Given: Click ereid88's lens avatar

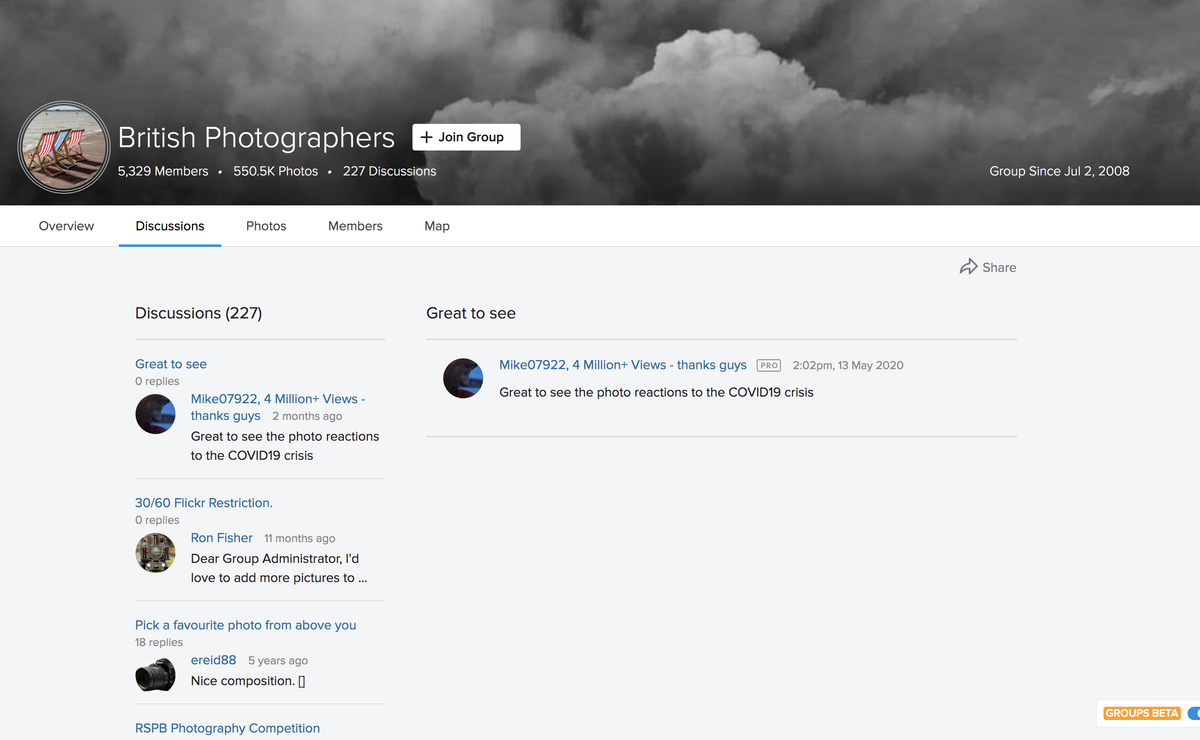Looking at the screenshot, I should [x=155, y=675].
